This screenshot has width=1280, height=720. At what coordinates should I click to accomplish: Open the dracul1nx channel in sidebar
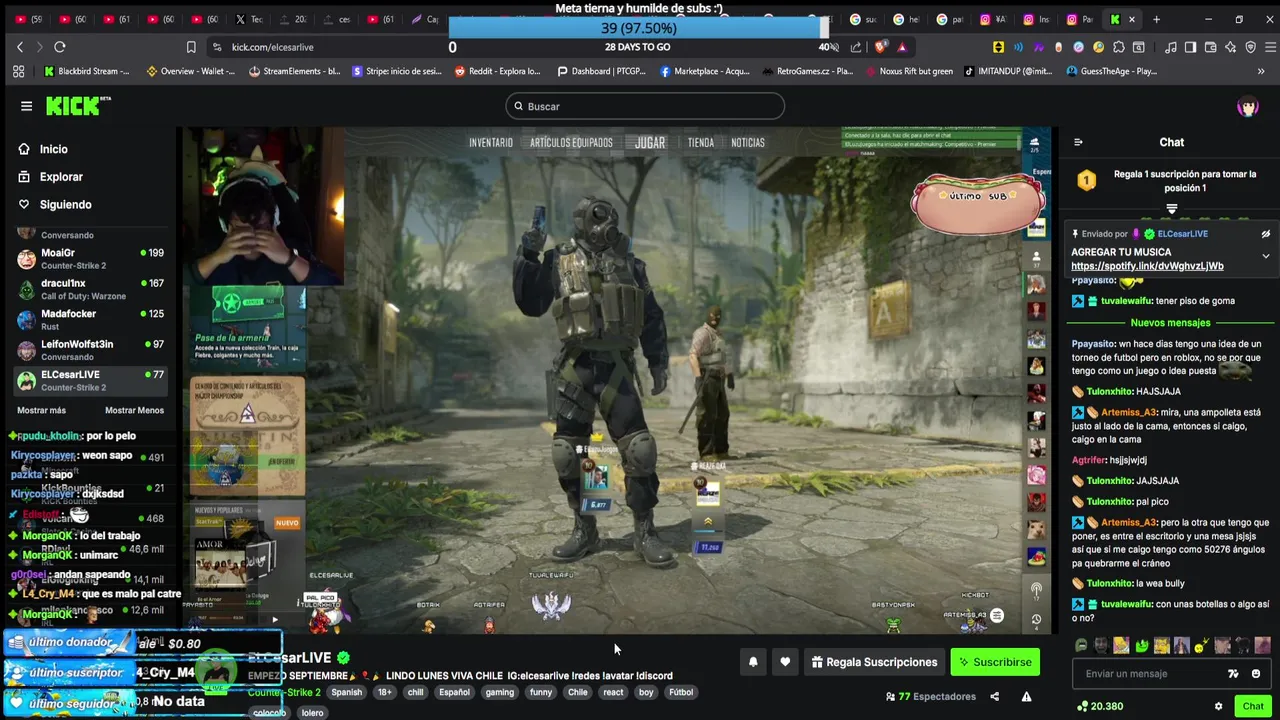(x=90, y=289)
